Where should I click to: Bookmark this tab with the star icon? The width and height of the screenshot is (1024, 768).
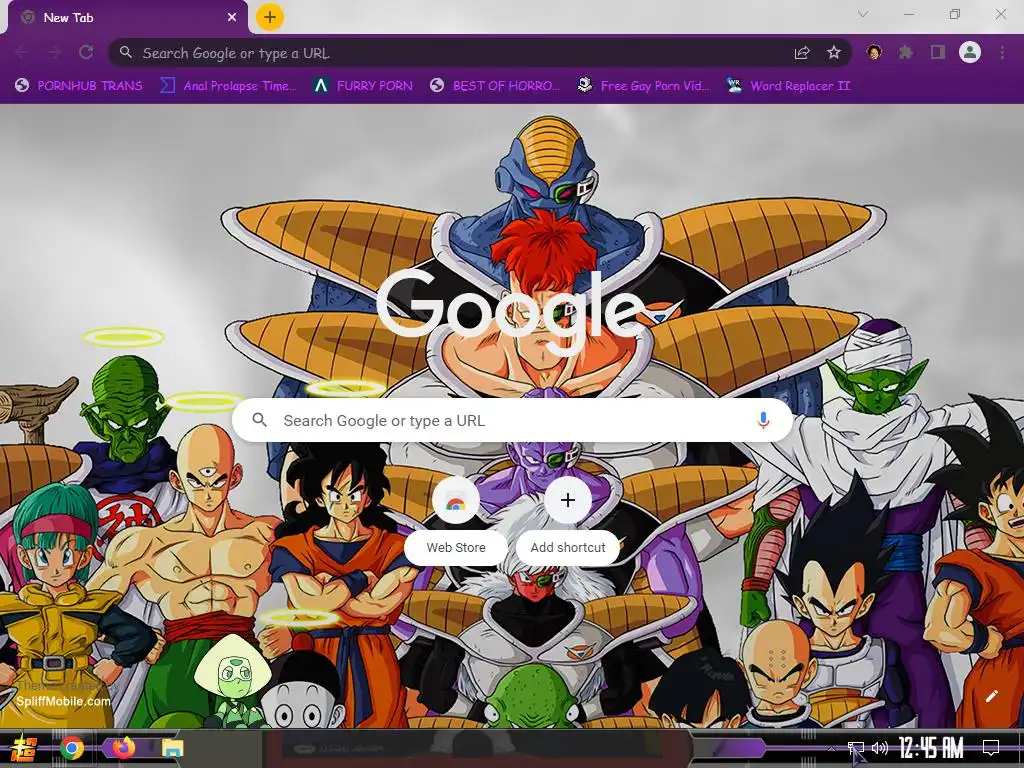[834, 52]
